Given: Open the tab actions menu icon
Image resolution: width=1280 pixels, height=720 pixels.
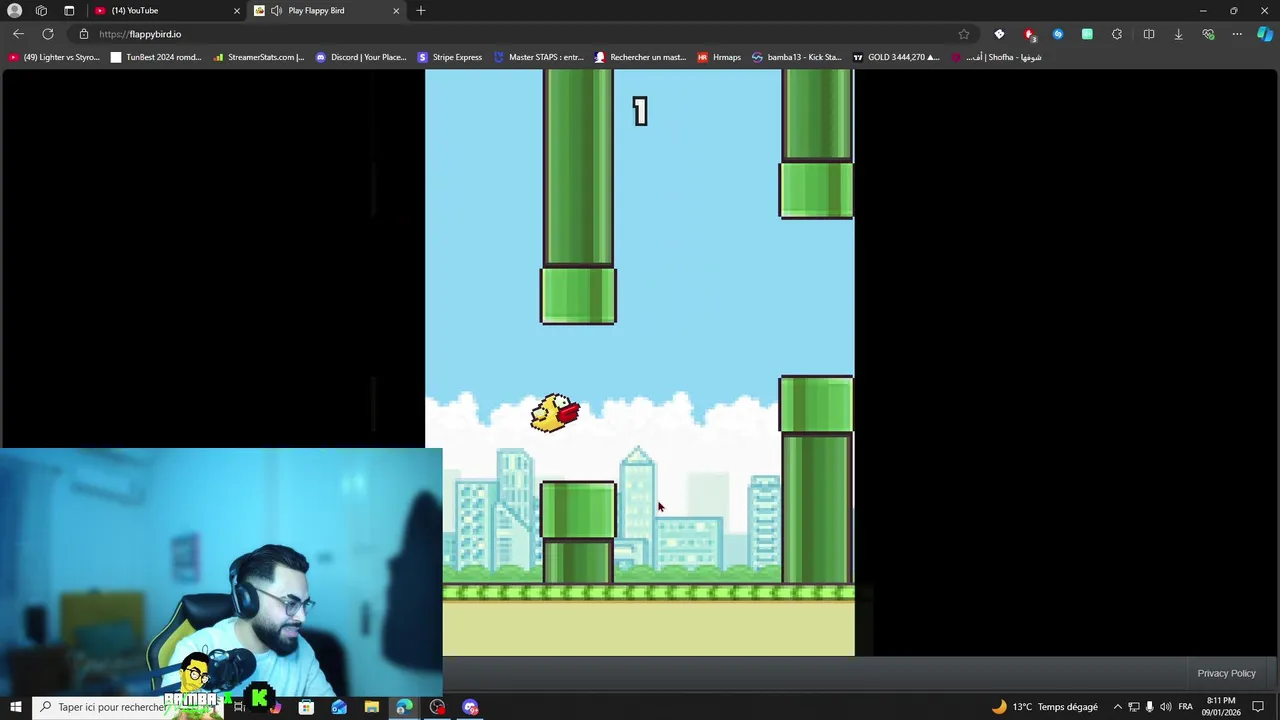Looking at the screenshot, I should point(69,10).
